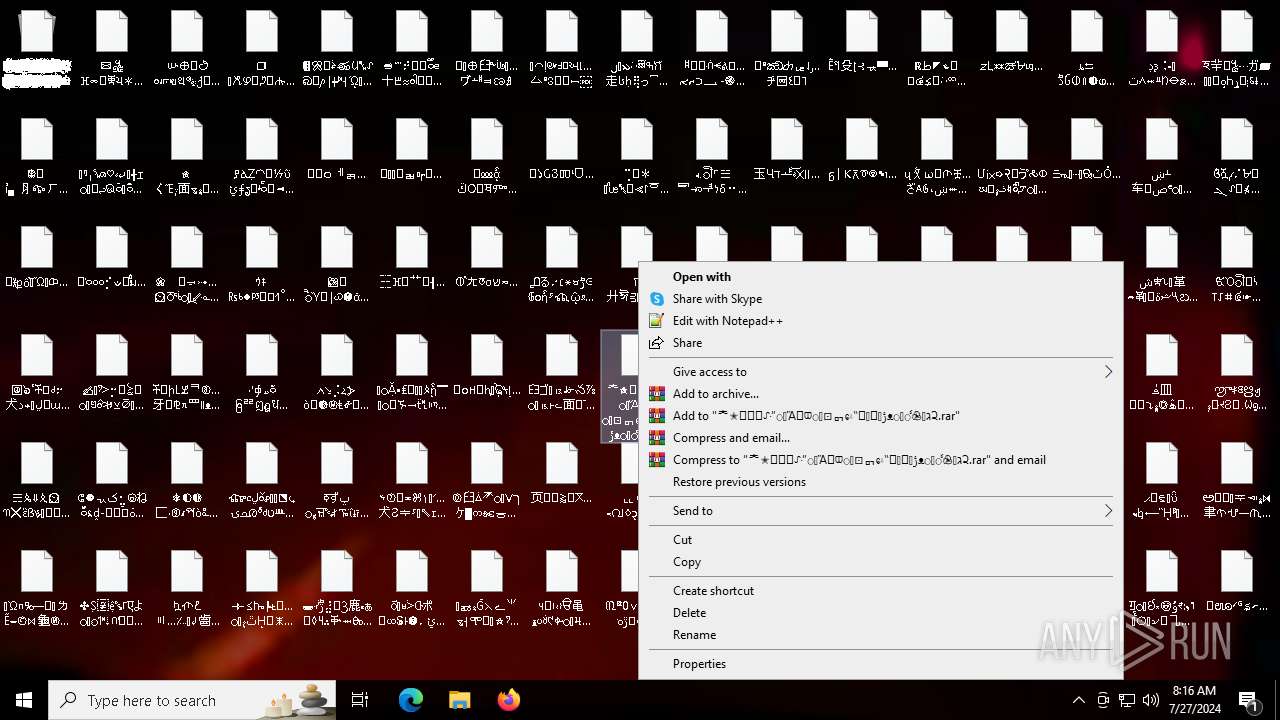Expand the Send to submenu arrow
This screenshot has height=720, width=1280.
(x=1108, y=511)
